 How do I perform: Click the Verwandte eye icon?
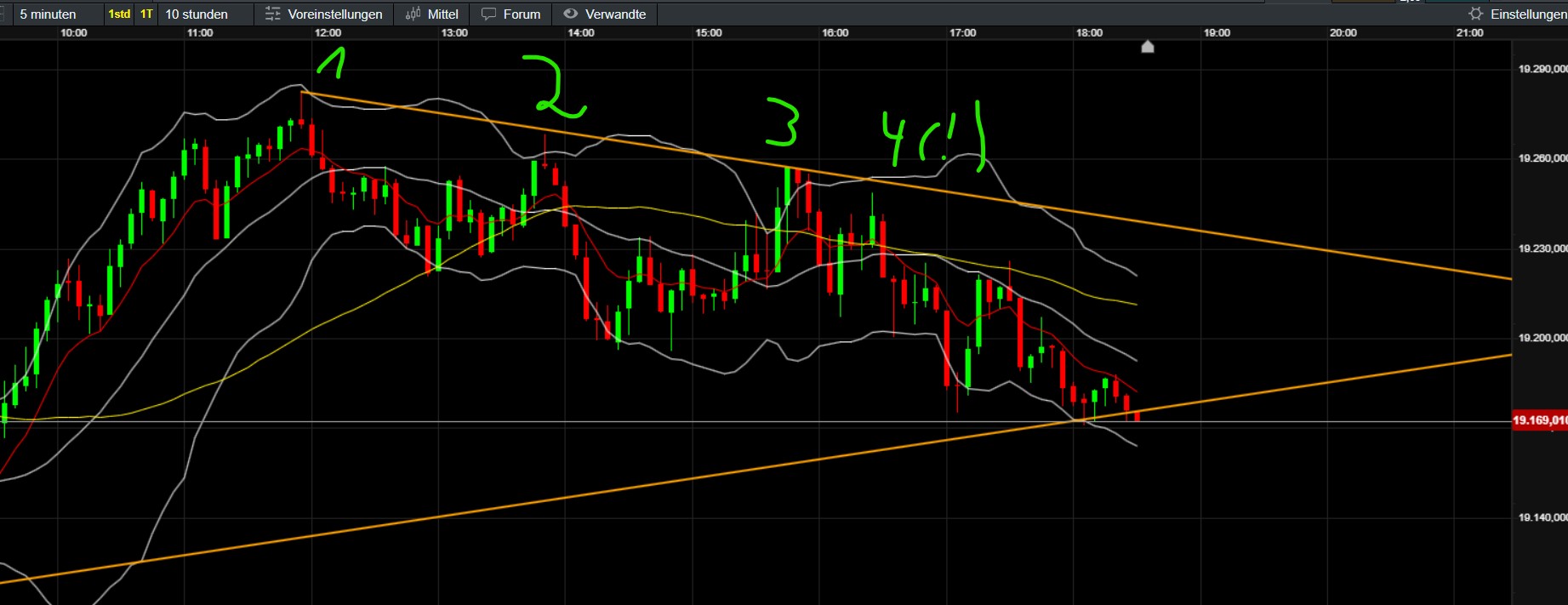[x=571, y=14]
